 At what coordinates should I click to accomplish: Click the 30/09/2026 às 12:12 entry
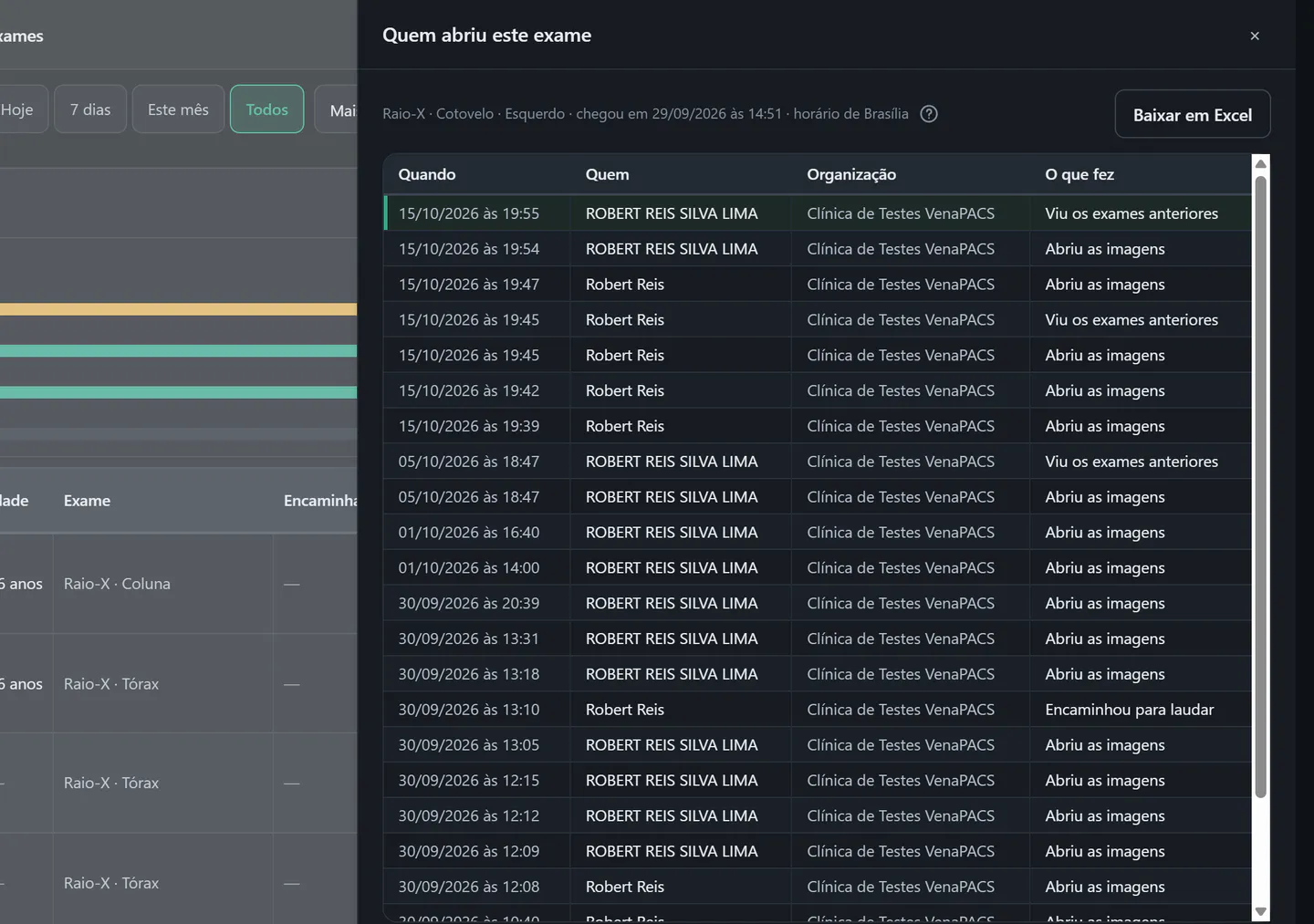point(818,816)
